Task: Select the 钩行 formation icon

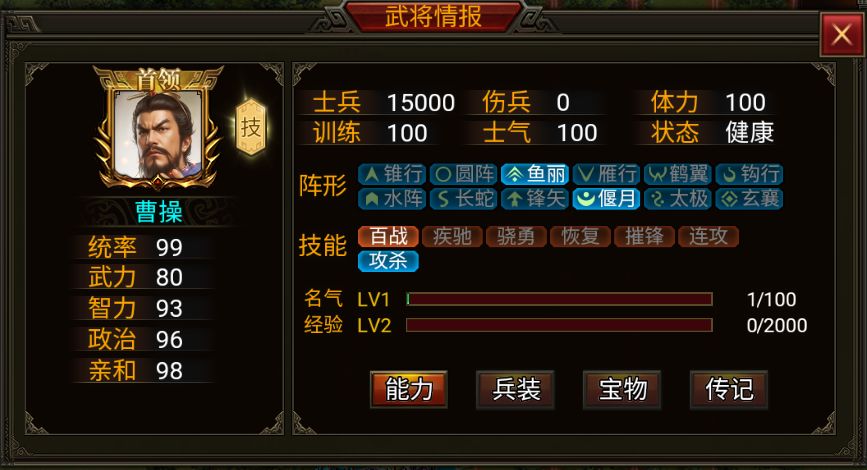Action: pos(749,174)
